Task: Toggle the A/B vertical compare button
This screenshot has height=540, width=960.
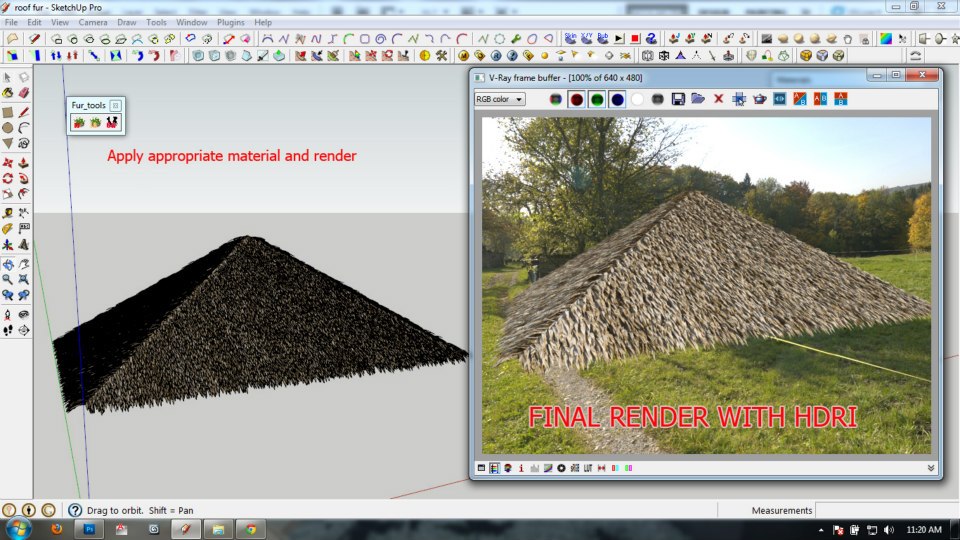Action: pos(820,99)
